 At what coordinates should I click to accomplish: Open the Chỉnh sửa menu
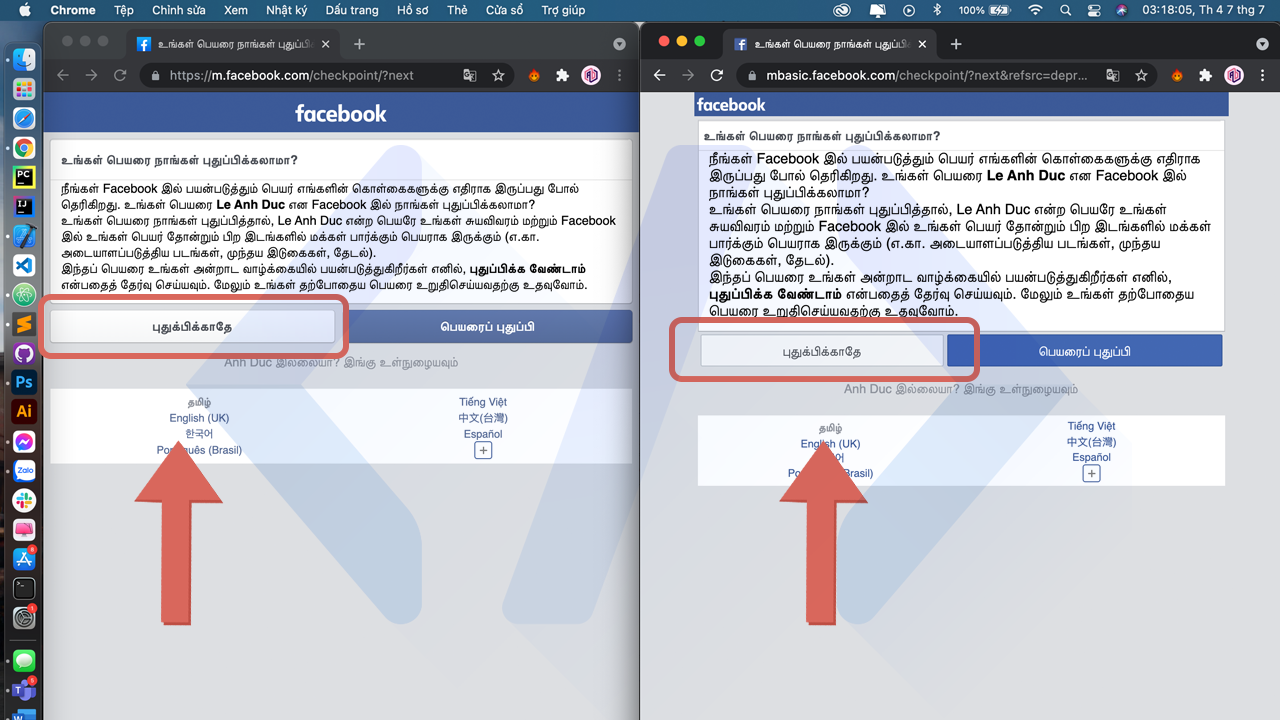[179, 10]
